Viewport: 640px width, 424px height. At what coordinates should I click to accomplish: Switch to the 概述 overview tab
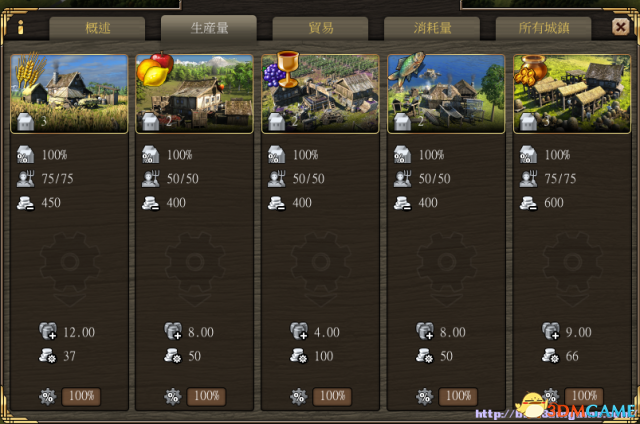click(x=97, y=28)
